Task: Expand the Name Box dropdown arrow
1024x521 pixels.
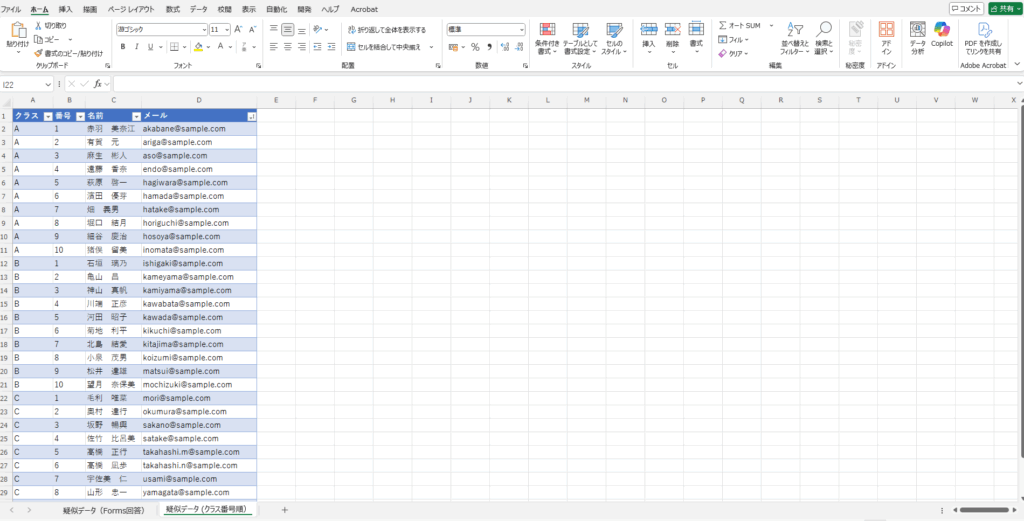Action: (x=48, y=84)
